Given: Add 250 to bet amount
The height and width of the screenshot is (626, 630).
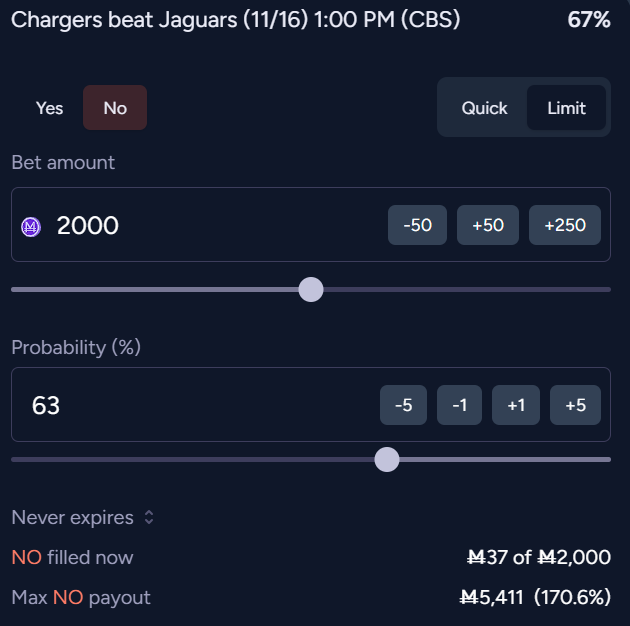Looking at the screenshot, I should [x=565, y=225].
